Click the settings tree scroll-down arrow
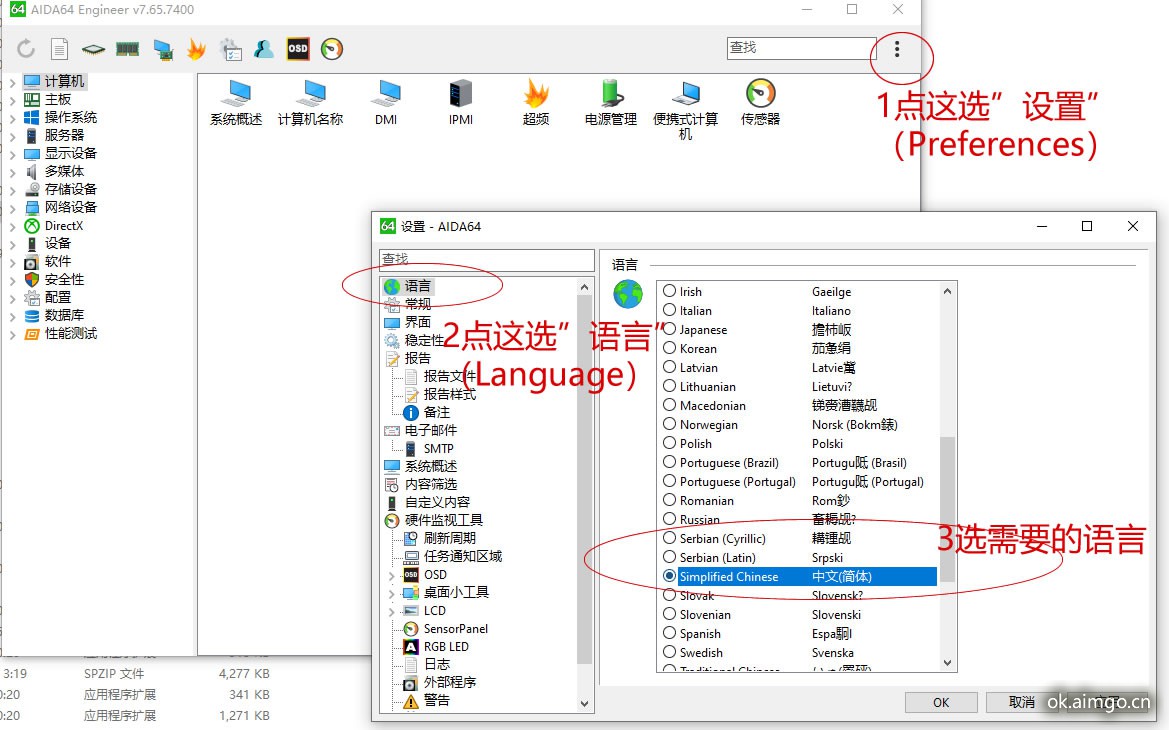The image size is (1169, 730). click(584, 703)
